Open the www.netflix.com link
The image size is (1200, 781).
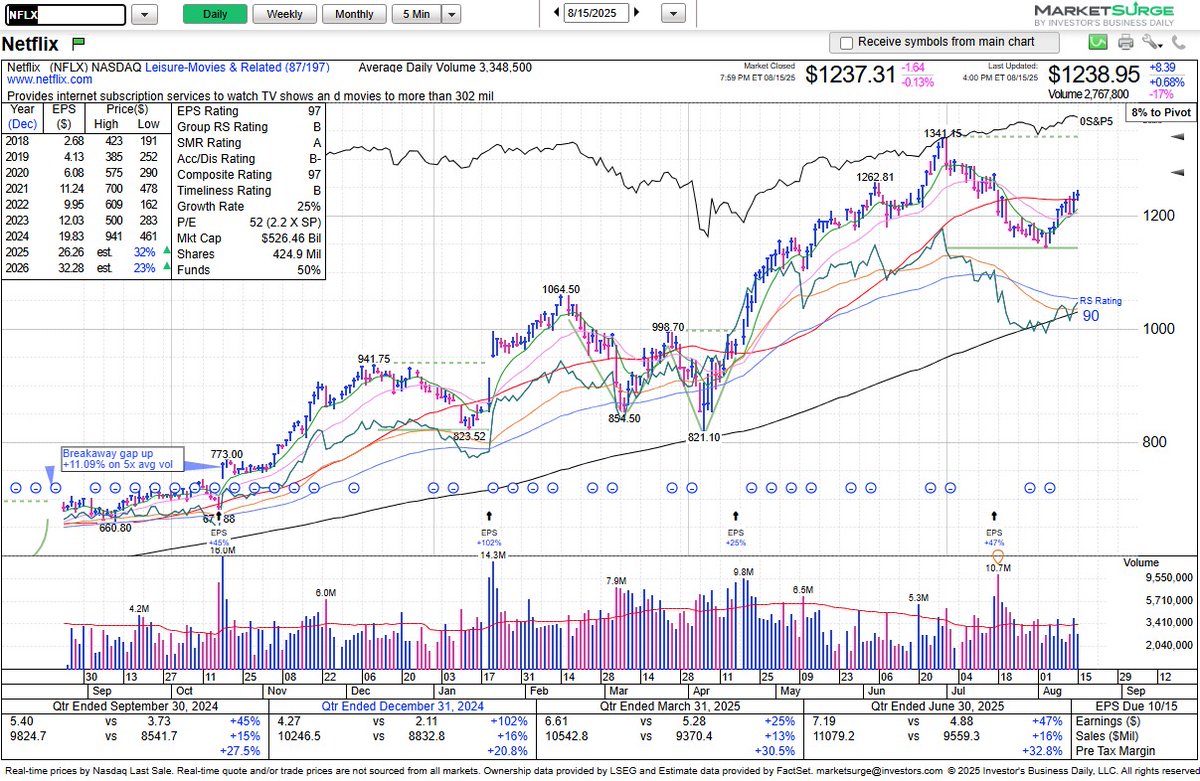[48, 79]
